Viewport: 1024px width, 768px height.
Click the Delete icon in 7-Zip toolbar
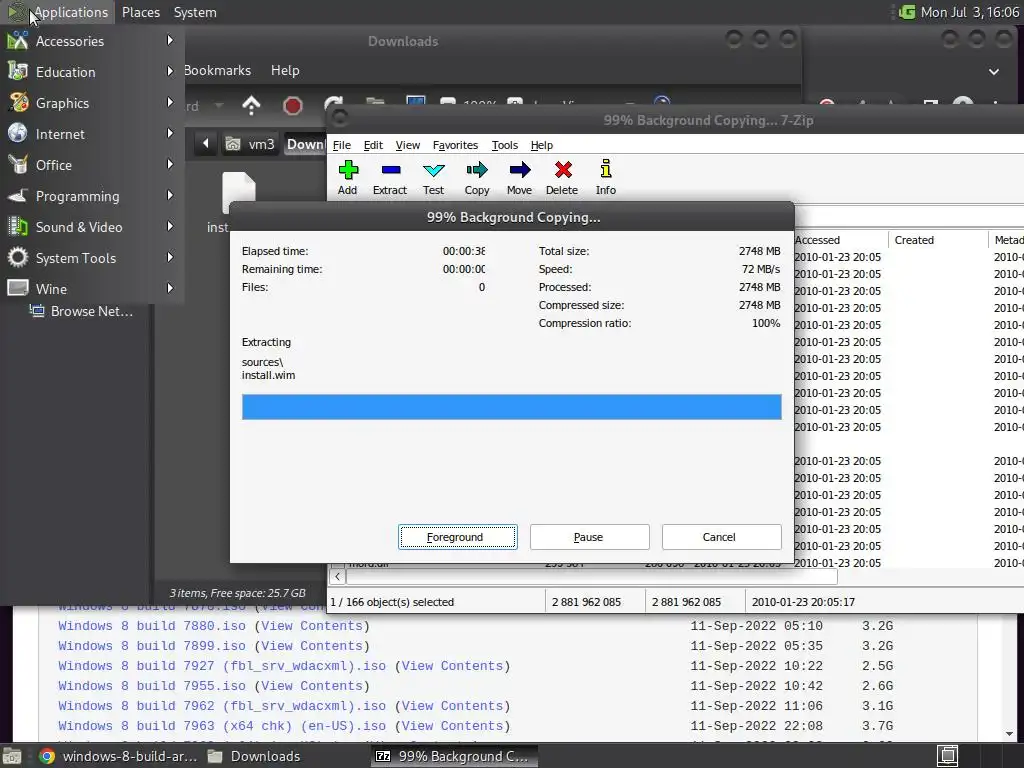pyautogui.click(x=563, y=170)
